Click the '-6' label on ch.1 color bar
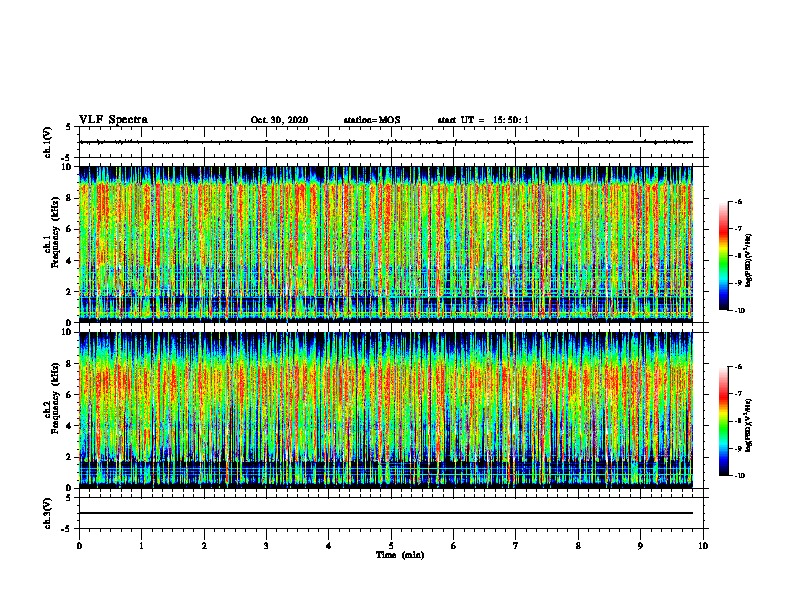Image resolution: width=792 pixels, height=612 pixels. [738, 201]
